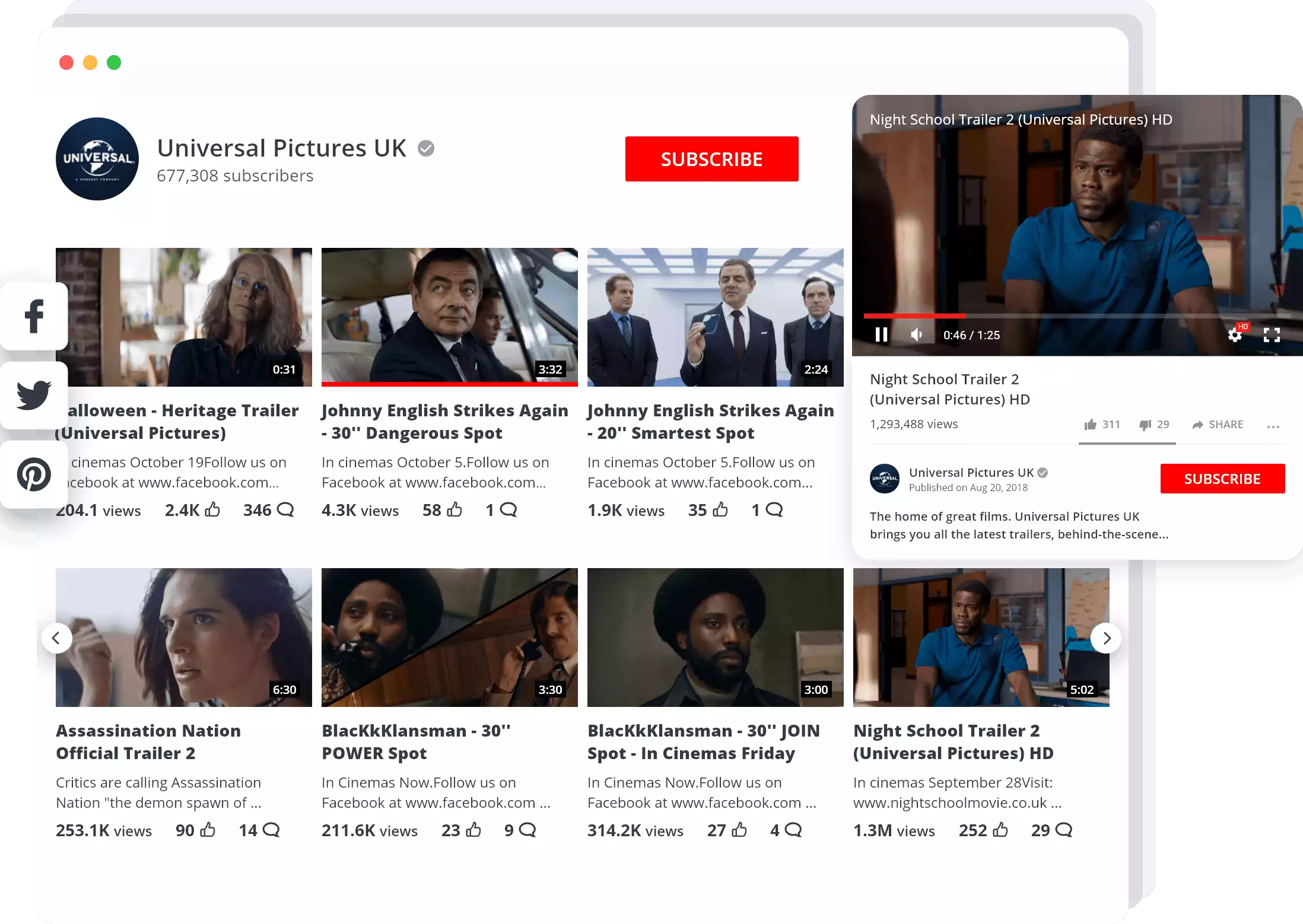Click Universal Pictures UK name in video panel

coord(971,473)
